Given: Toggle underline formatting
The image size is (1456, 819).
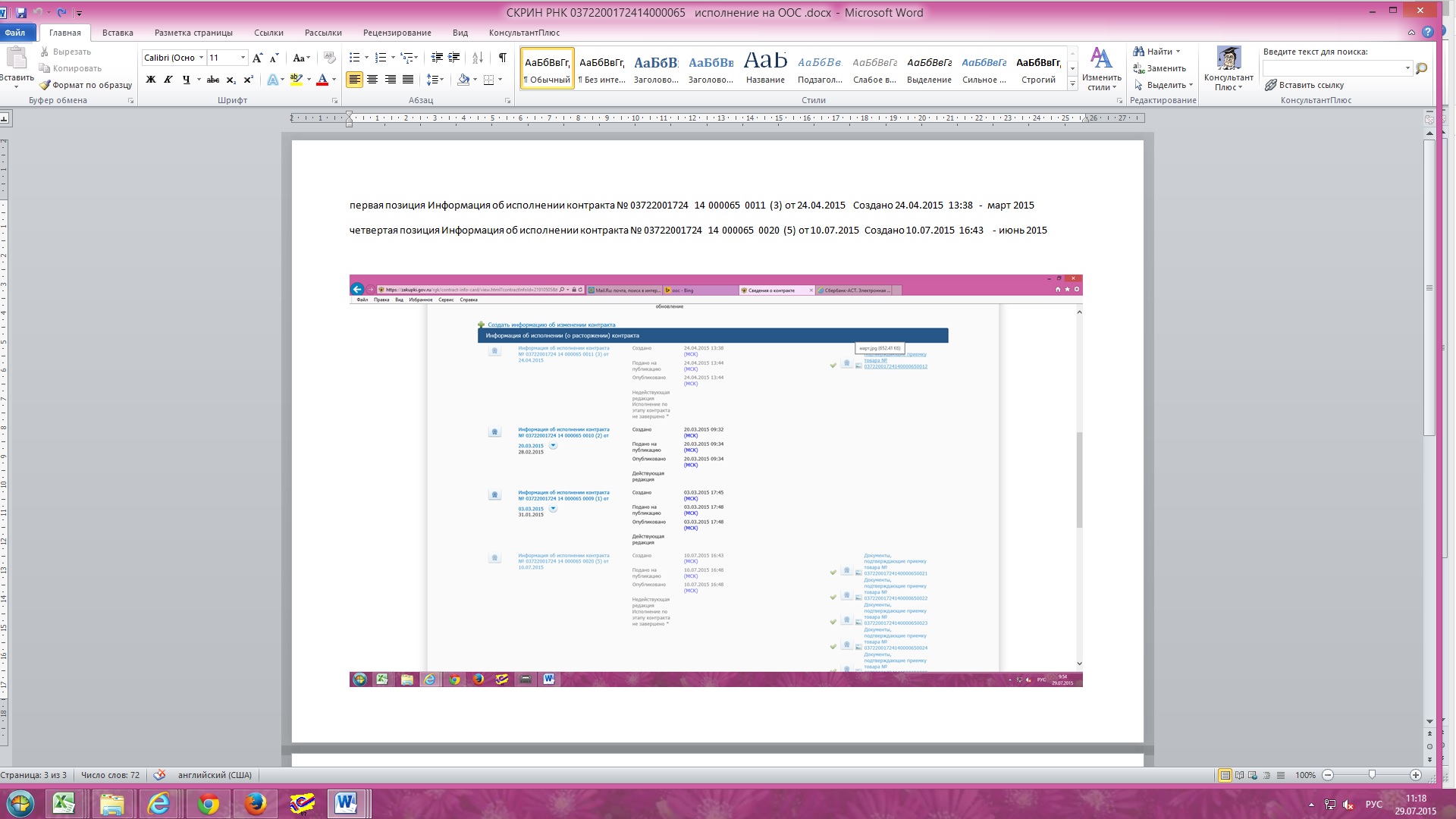Looking at the screenshot, I should click(x=186, y=80).
